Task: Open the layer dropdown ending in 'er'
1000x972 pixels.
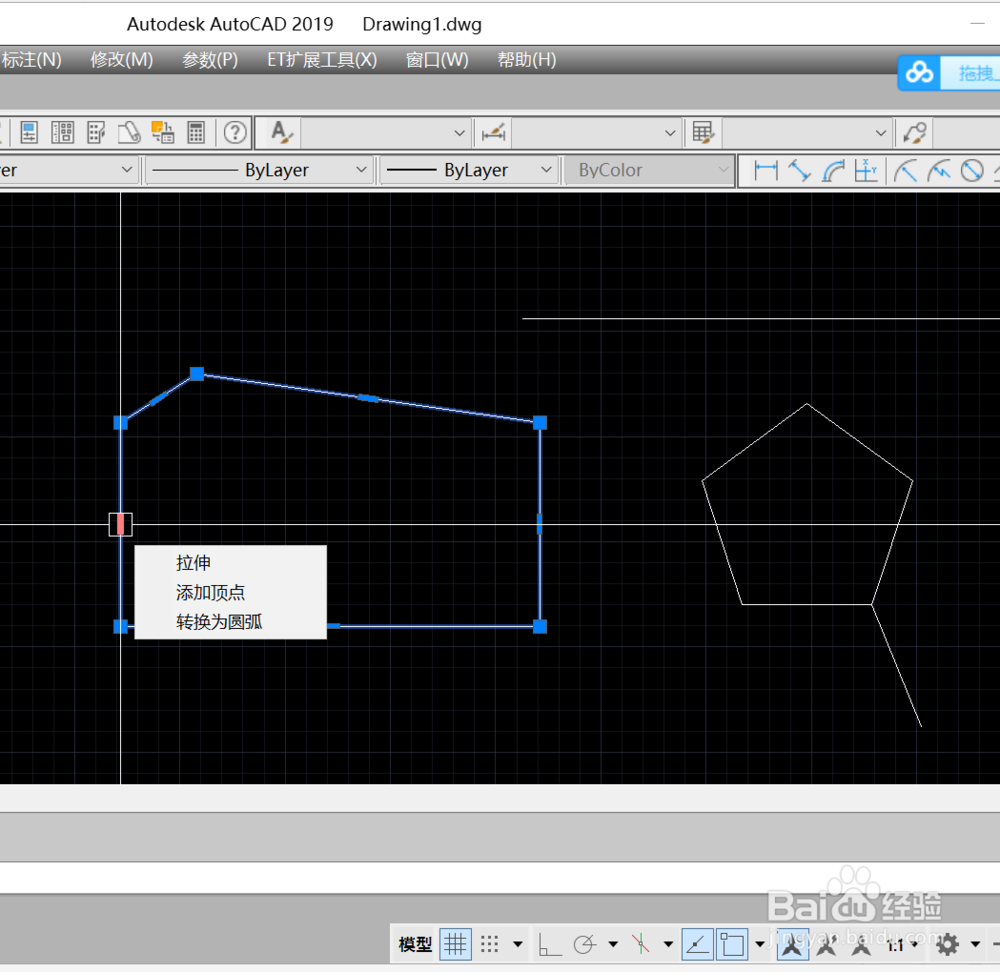Action: click(x=69, y=170)
